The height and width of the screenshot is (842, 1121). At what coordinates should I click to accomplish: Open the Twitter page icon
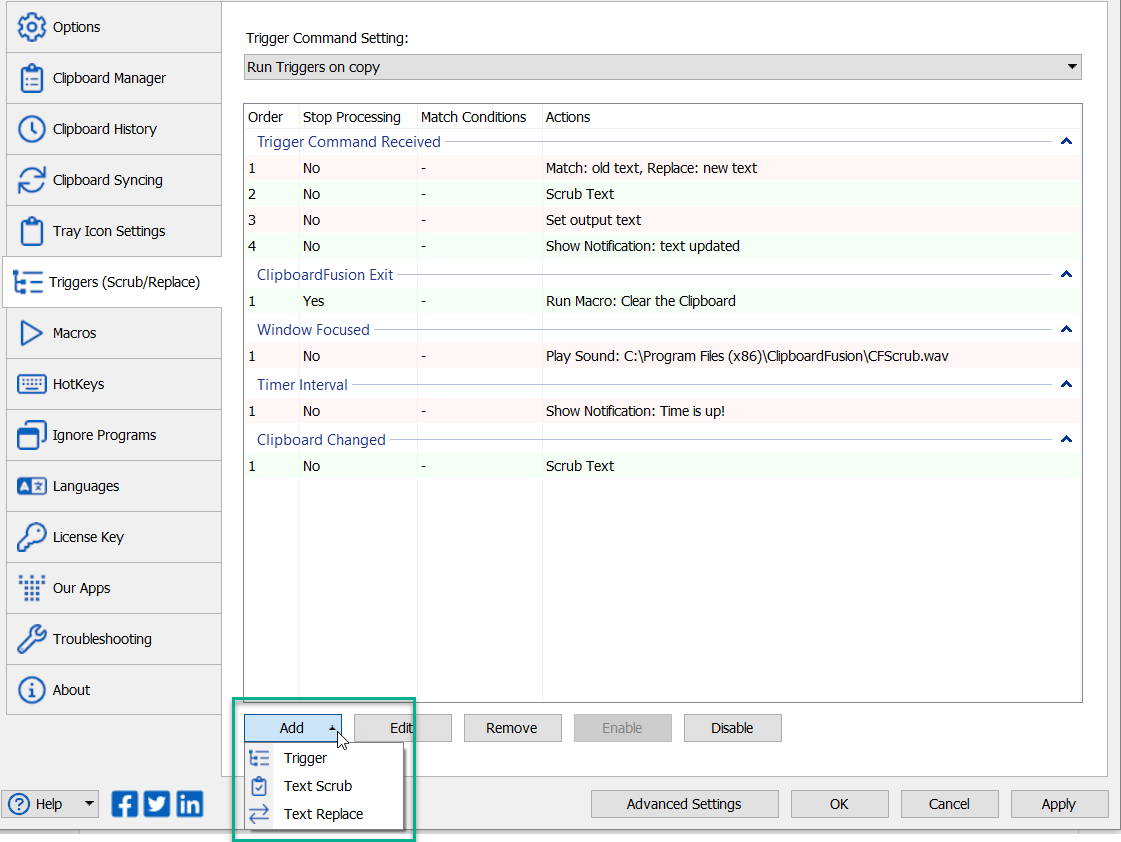[x=157, y=804]
